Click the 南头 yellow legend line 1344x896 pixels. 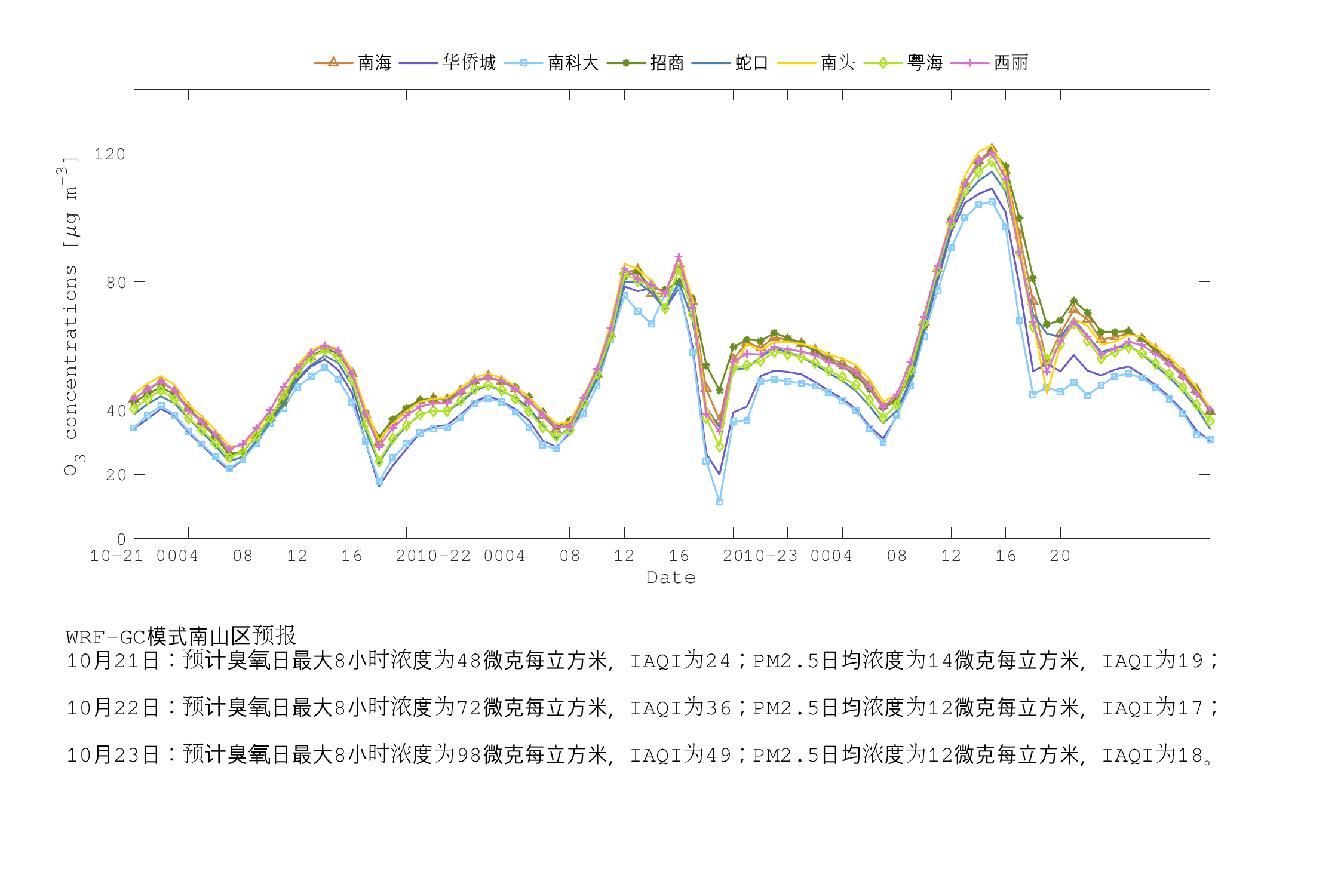(x=796, y=63)
